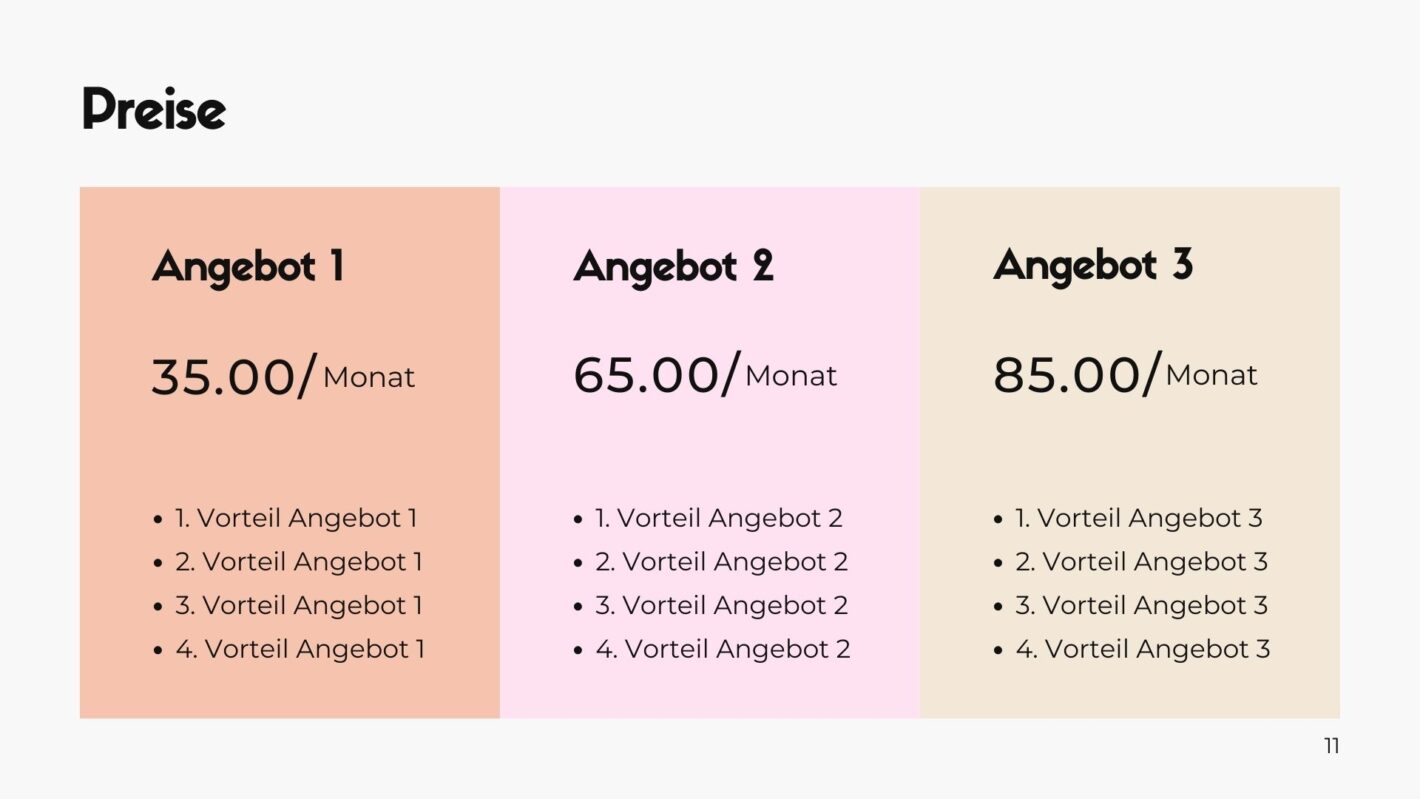This screenshot has height=799, width=1420.
Task: Click the Angebot 3 heading
Action: 1093,267
